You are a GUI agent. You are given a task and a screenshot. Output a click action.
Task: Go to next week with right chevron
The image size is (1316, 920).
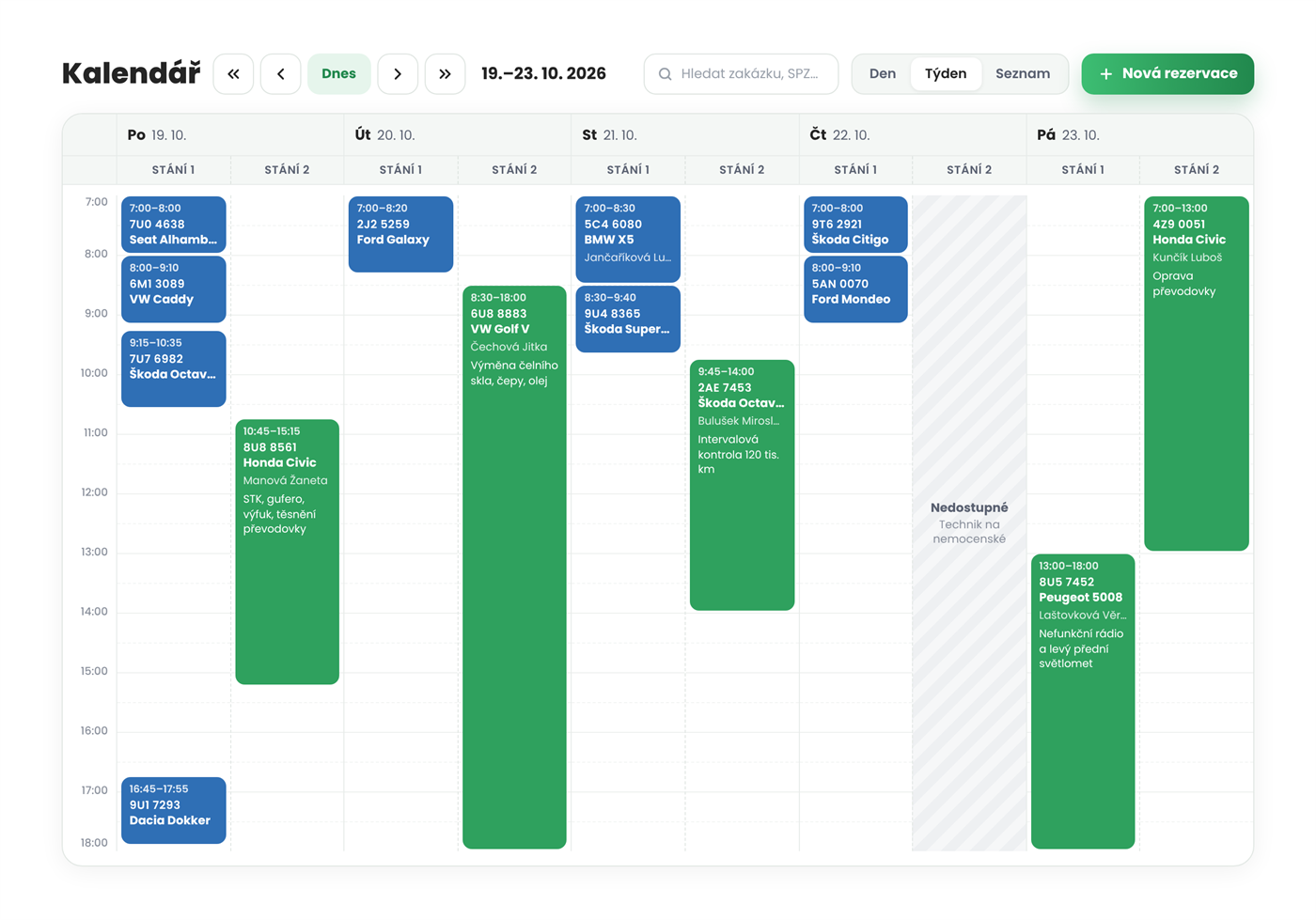coord(398,74)
